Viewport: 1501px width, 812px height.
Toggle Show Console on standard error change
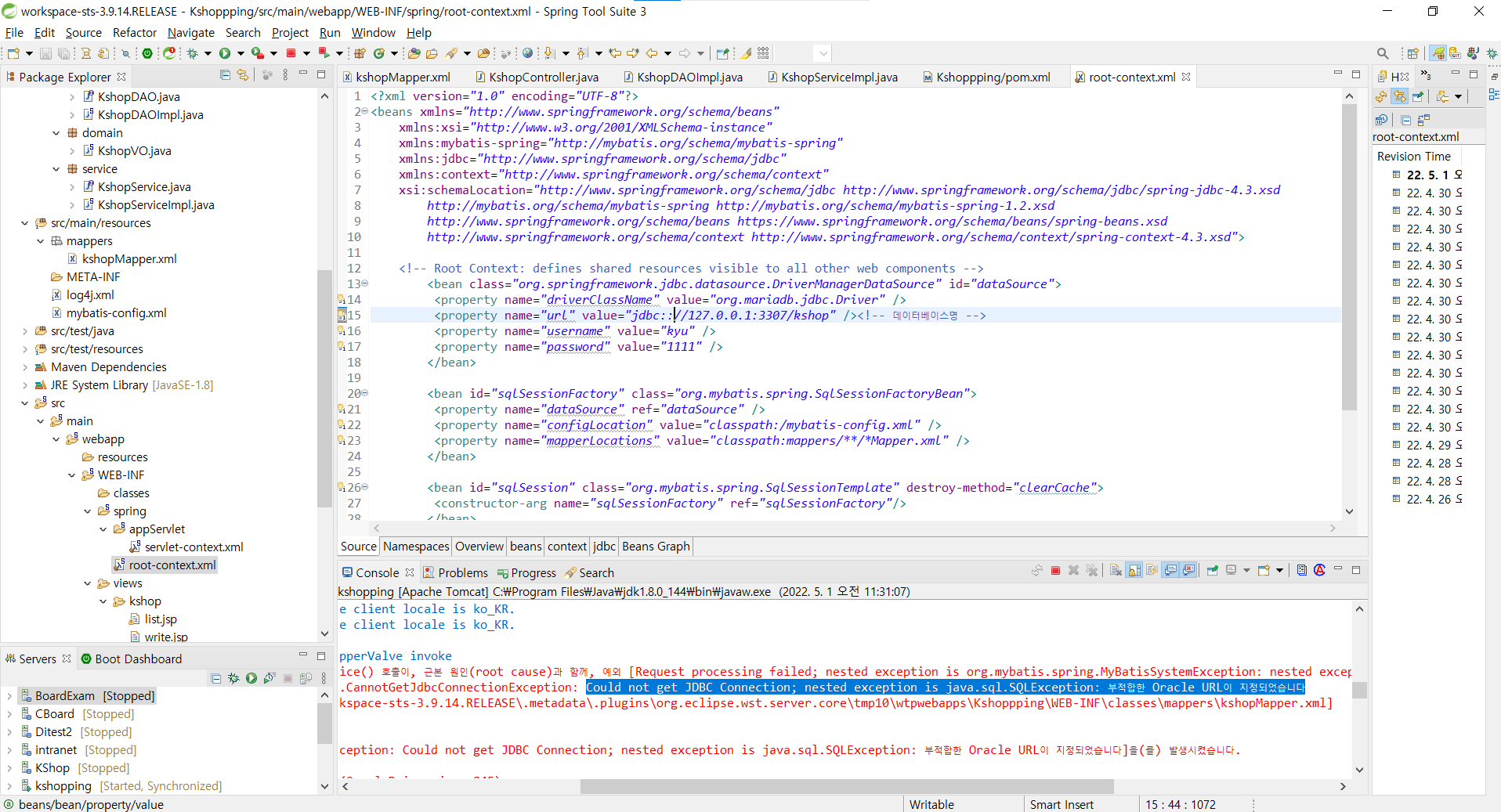(1188, 570)
